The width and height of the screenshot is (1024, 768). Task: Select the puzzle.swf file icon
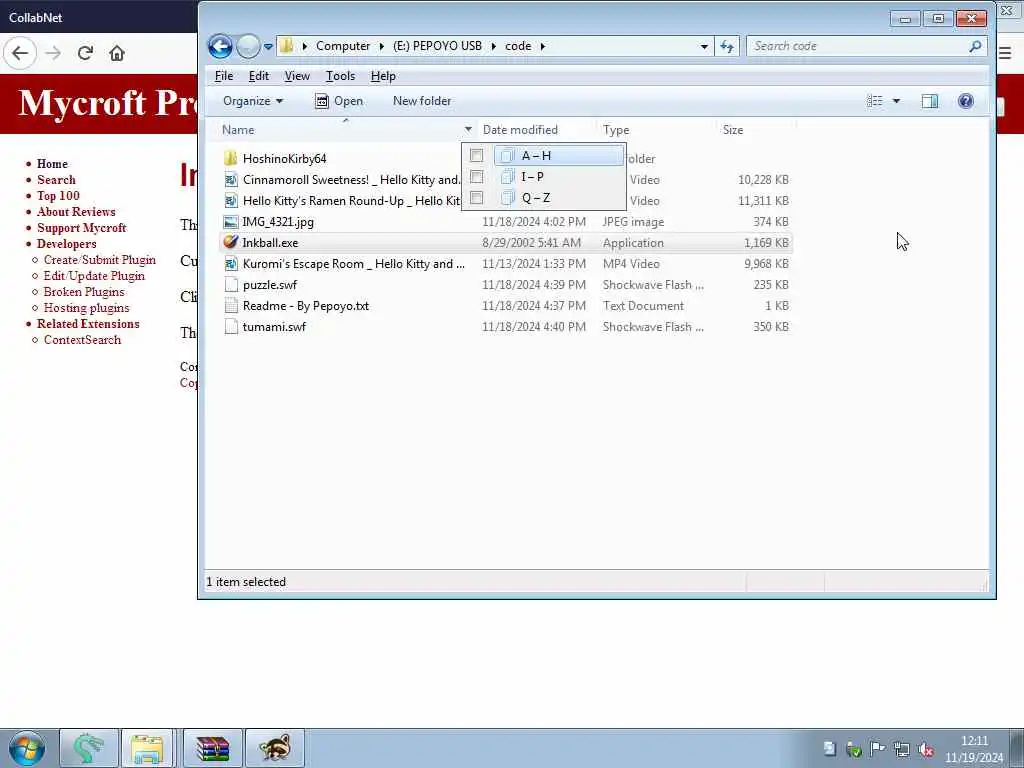(231, 285)
